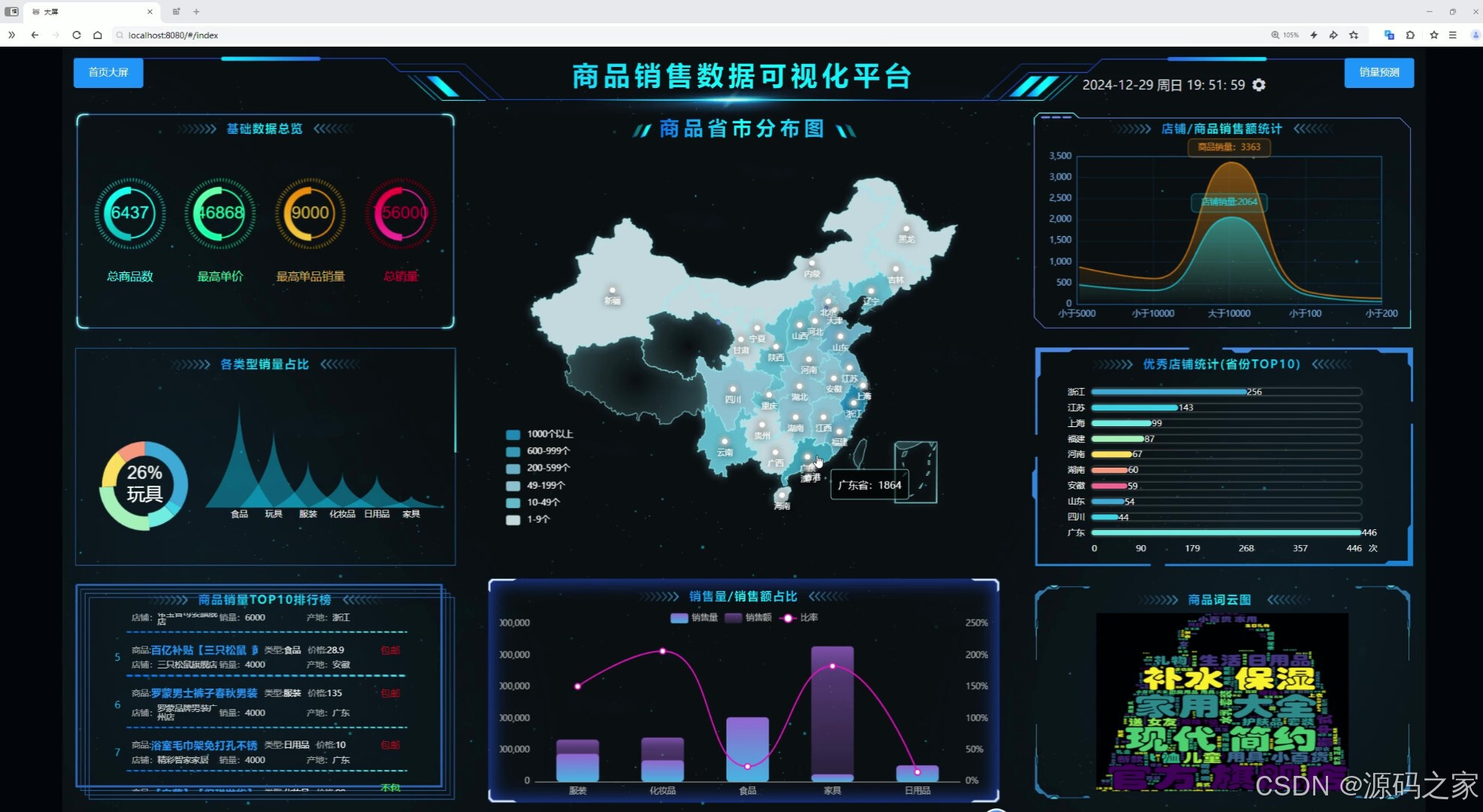The image size is (1483, 812).
Task: Click the 1000个以上 legend color swatch
Action: click(x=514, y=434)
